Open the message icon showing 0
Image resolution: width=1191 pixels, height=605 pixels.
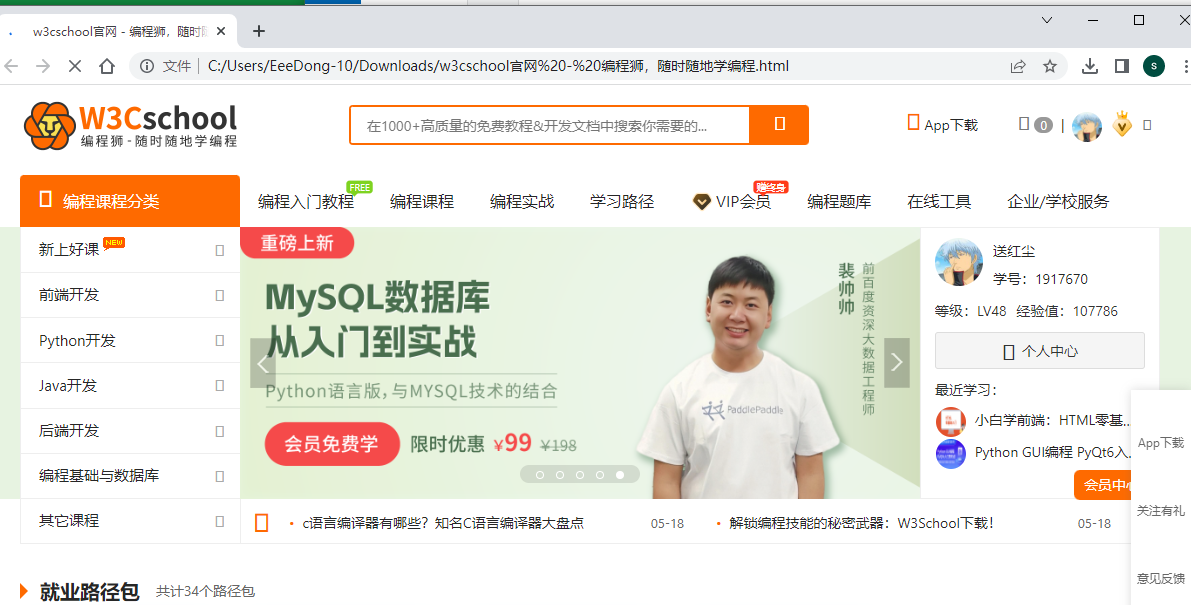pyautogui.click(x=1035, y=124)
